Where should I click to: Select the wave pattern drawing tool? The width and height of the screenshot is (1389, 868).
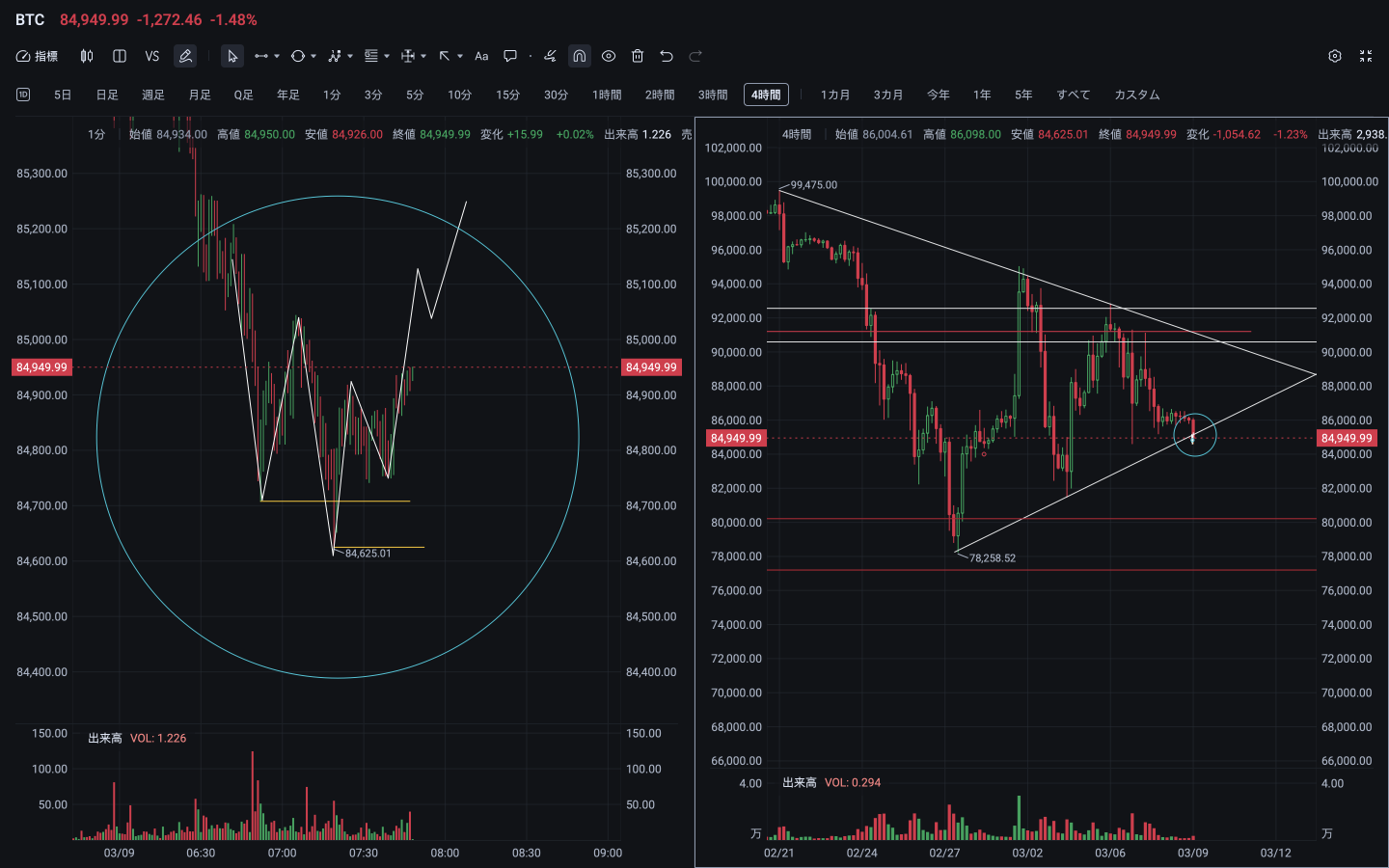pyautogui.click(x=335, y=56)
